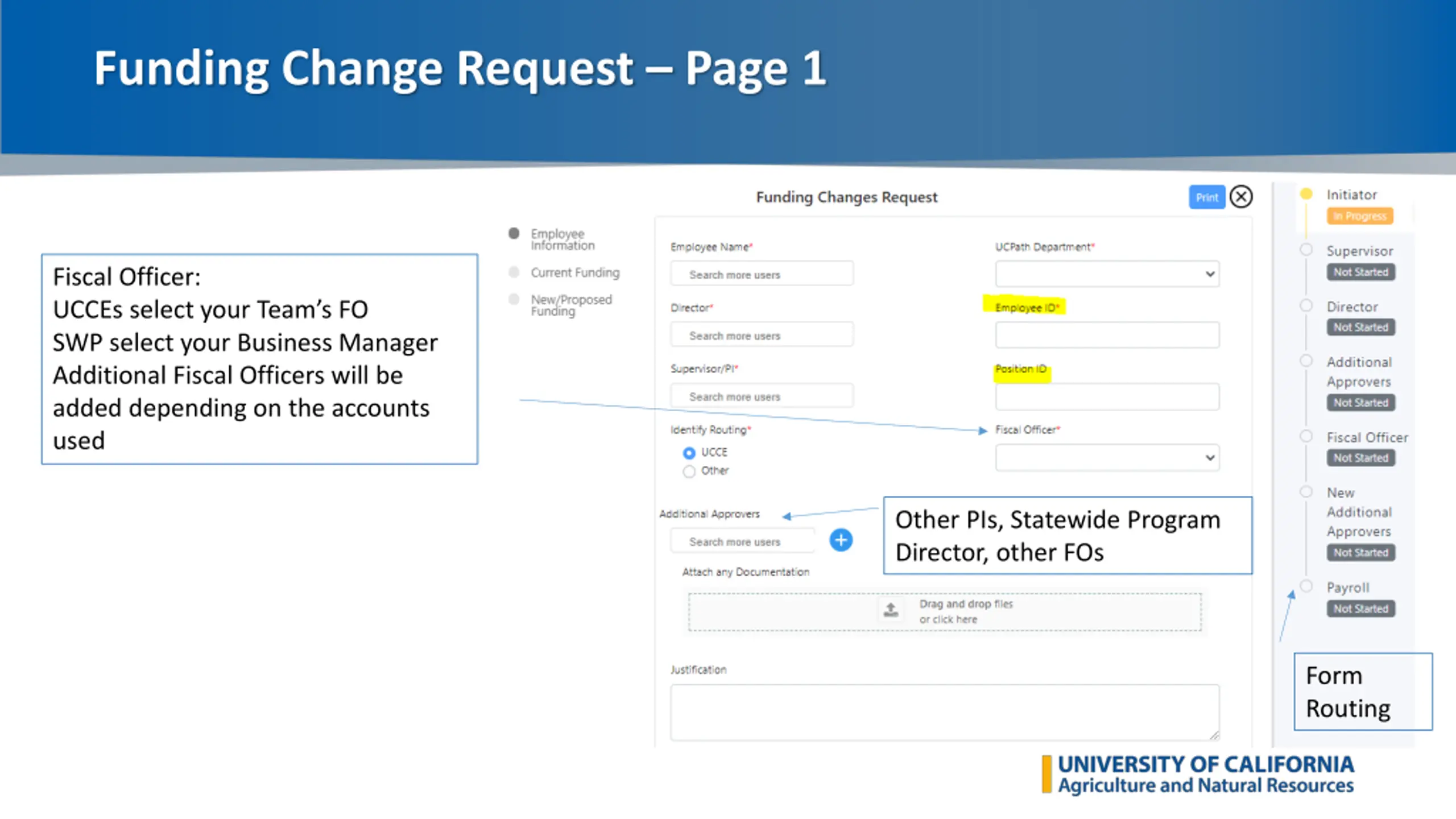Go to Employee Information section
The height and width of the screenshot is (819, 1456).
click(x=562, y=239)
